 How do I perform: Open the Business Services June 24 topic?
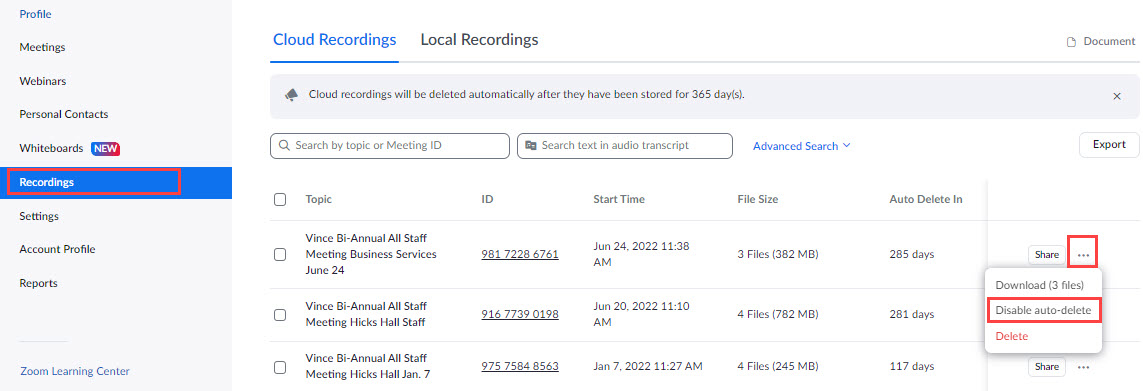click(371, 255)
